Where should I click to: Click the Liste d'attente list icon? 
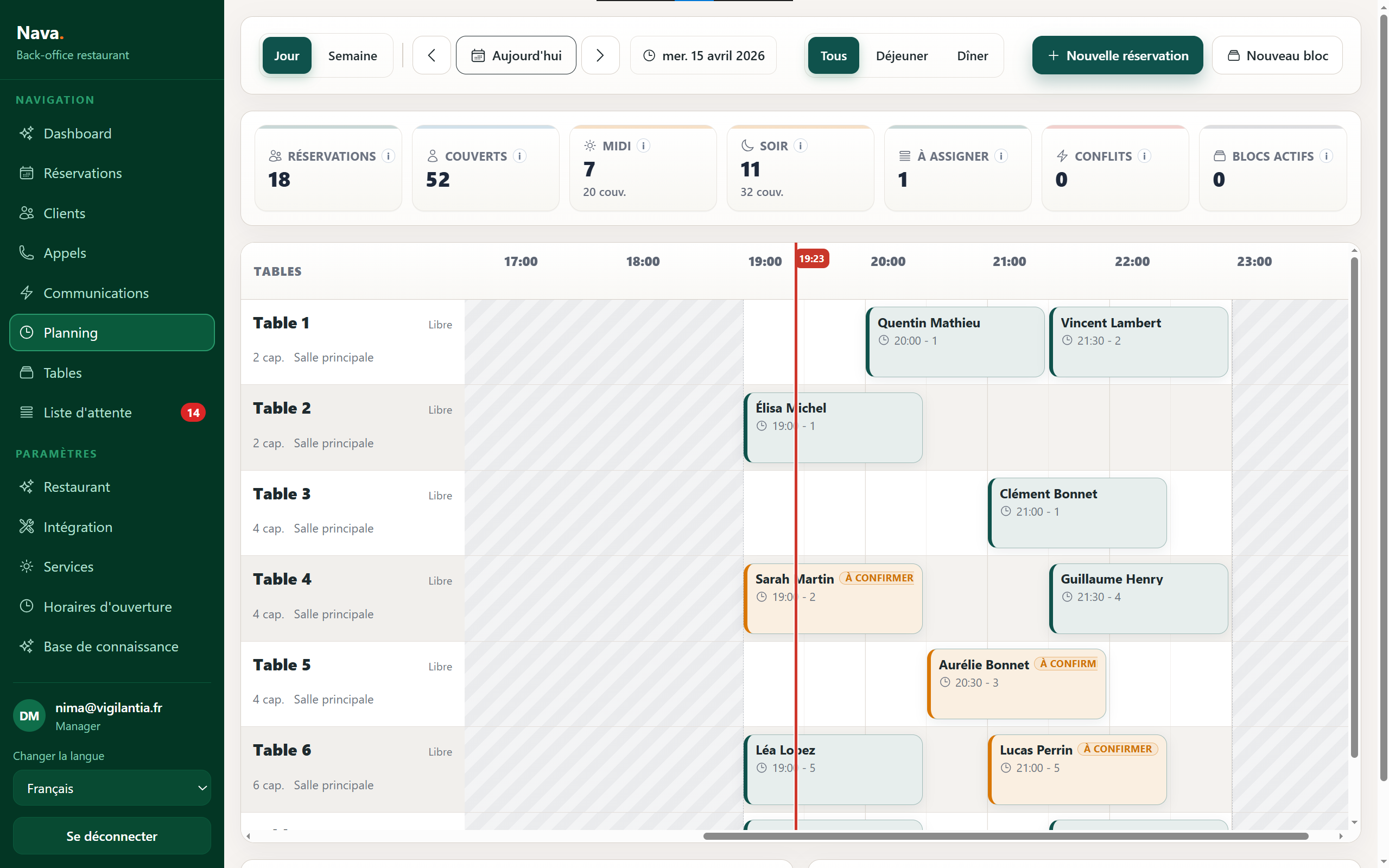[x=27, y=412]
